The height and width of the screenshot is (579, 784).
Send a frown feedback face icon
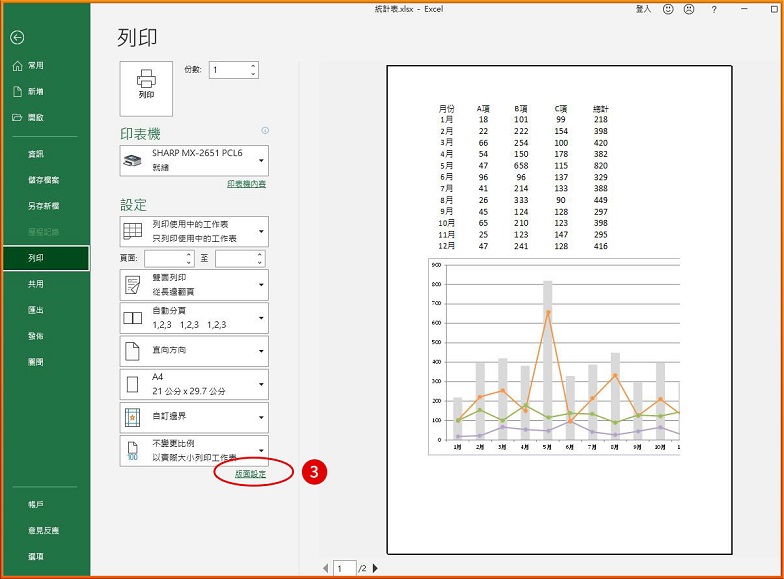pyautogui.click(x=689, y=9)
